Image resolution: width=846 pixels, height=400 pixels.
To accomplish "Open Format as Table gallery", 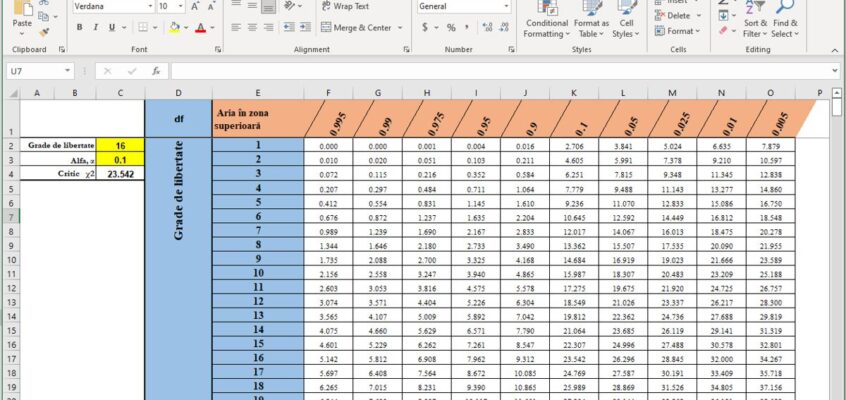I will pyautogui.click(x=591, y=20).
